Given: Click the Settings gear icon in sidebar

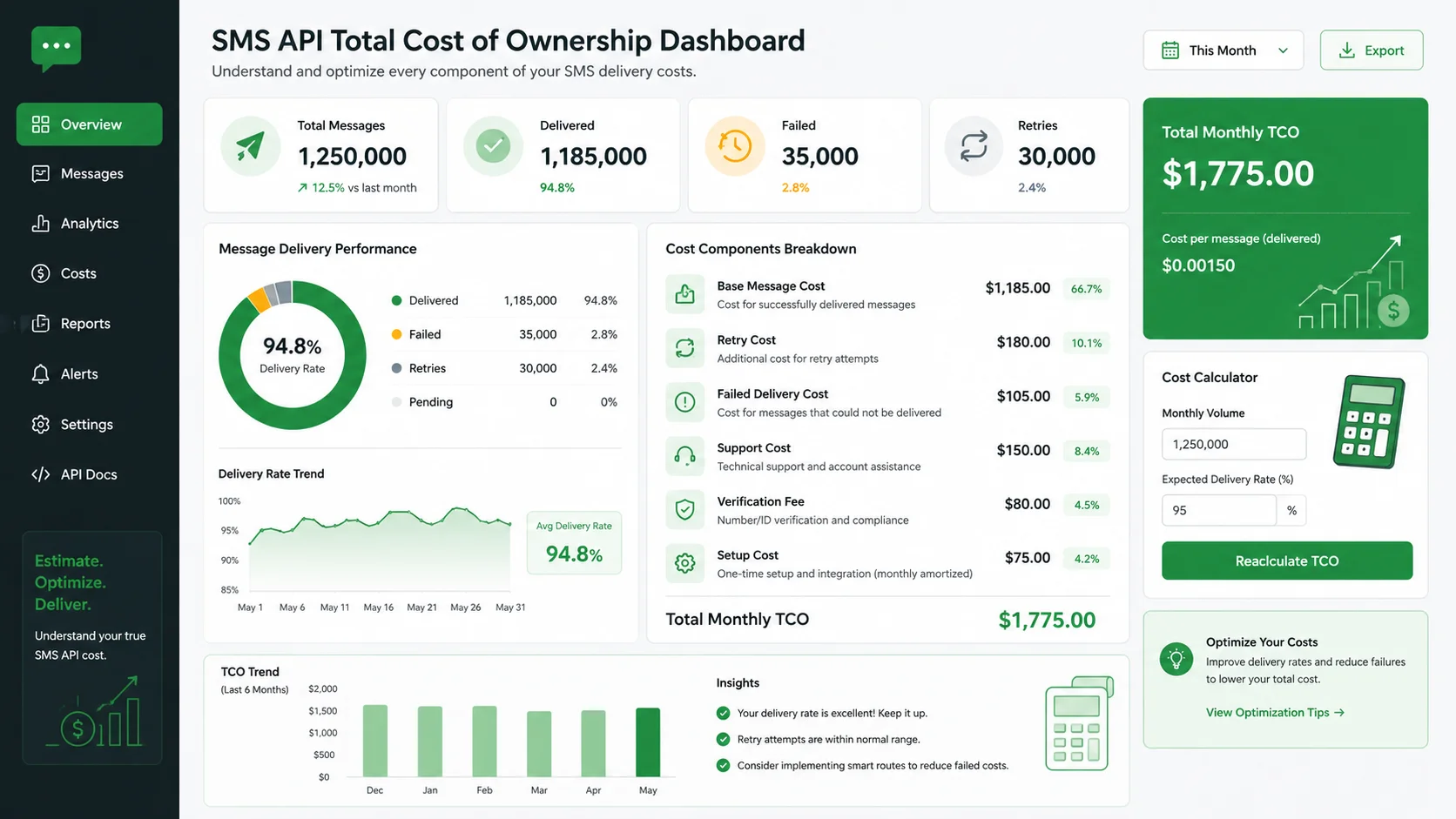Looking at the screenshot, I should point(40,424).
